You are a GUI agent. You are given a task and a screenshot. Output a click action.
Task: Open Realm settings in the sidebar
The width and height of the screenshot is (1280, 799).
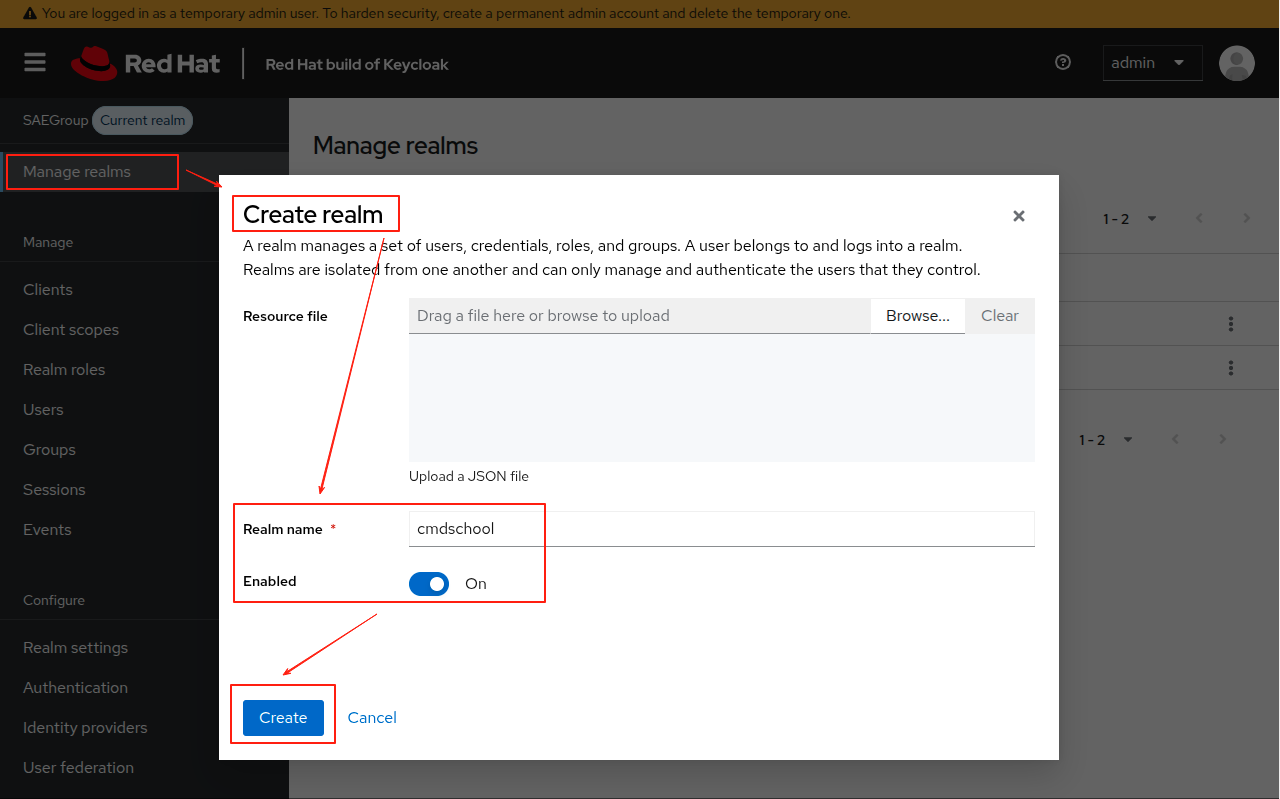coord(75,648)
